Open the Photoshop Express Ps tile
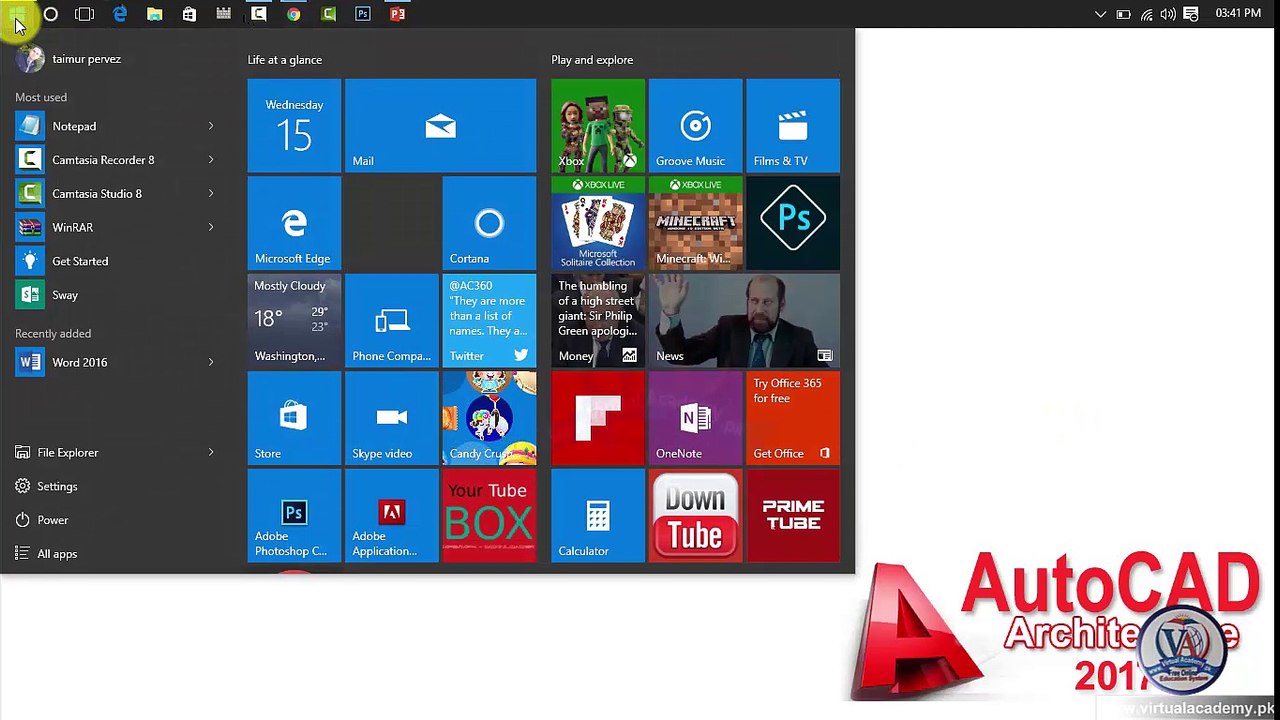 pyautogui.click(x=793, y=224)
